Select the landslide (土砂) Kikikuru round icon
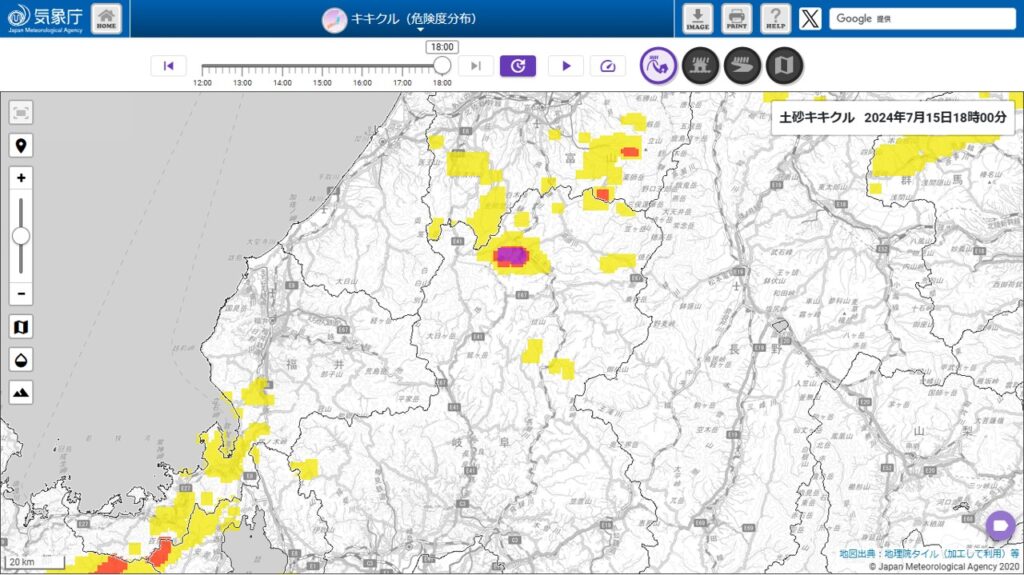 point(658,65)
